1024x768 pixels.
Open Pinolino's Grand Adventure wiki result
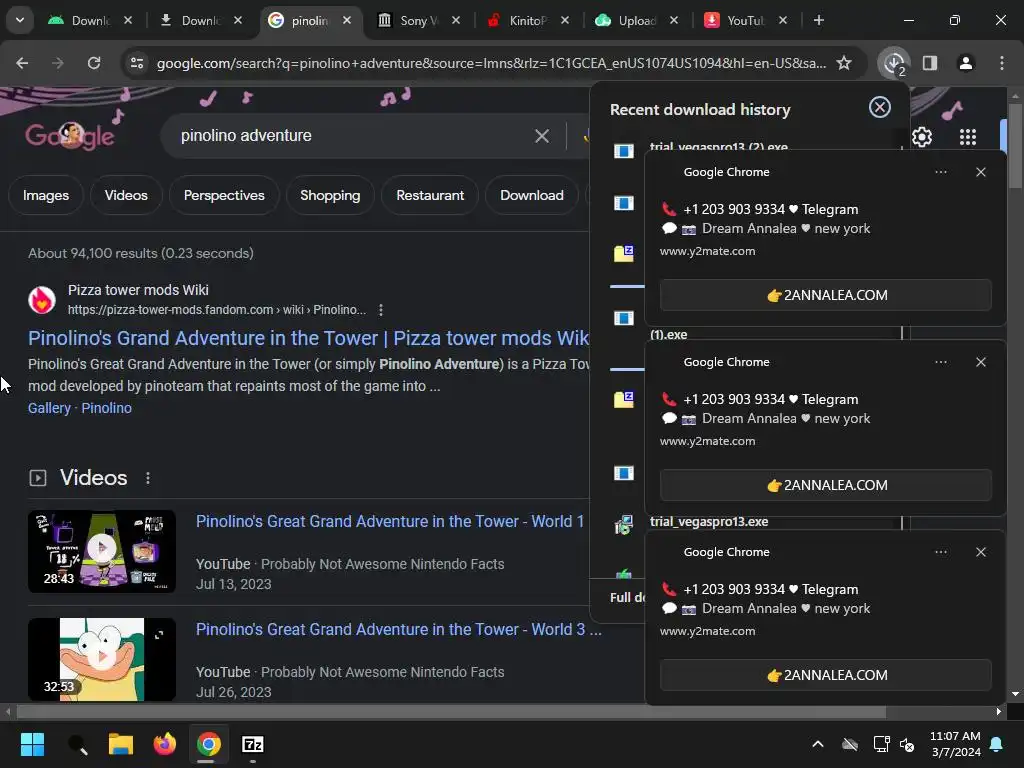click(308, 338)
